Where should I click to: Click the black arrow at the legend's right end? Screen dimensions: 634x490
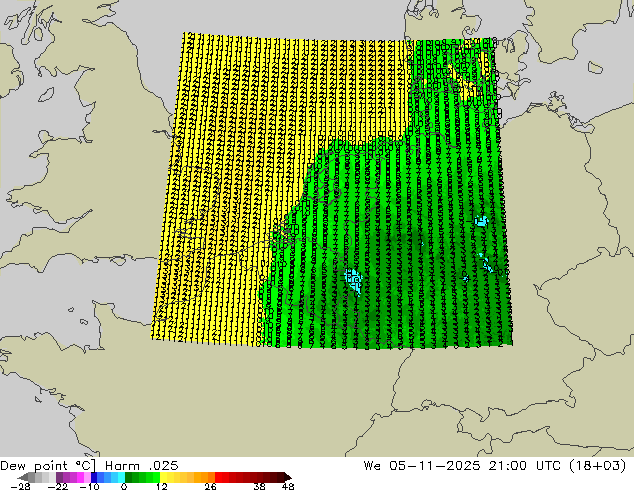288,477
